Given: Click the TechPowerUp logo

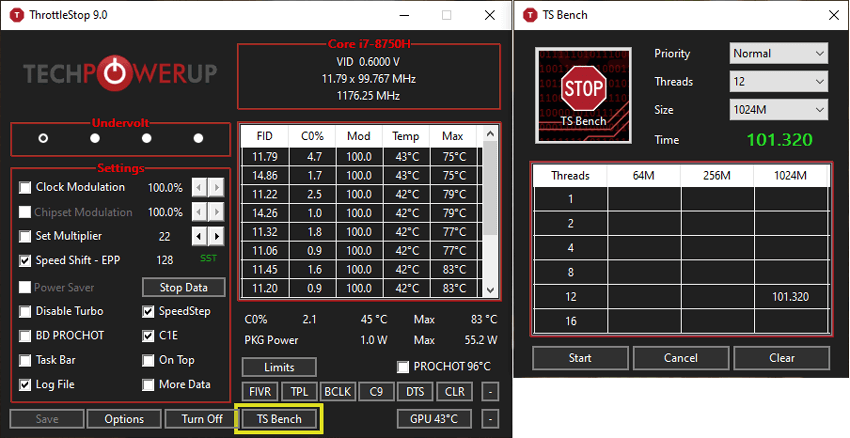Looking at the screenshot, I should point(119,75).
